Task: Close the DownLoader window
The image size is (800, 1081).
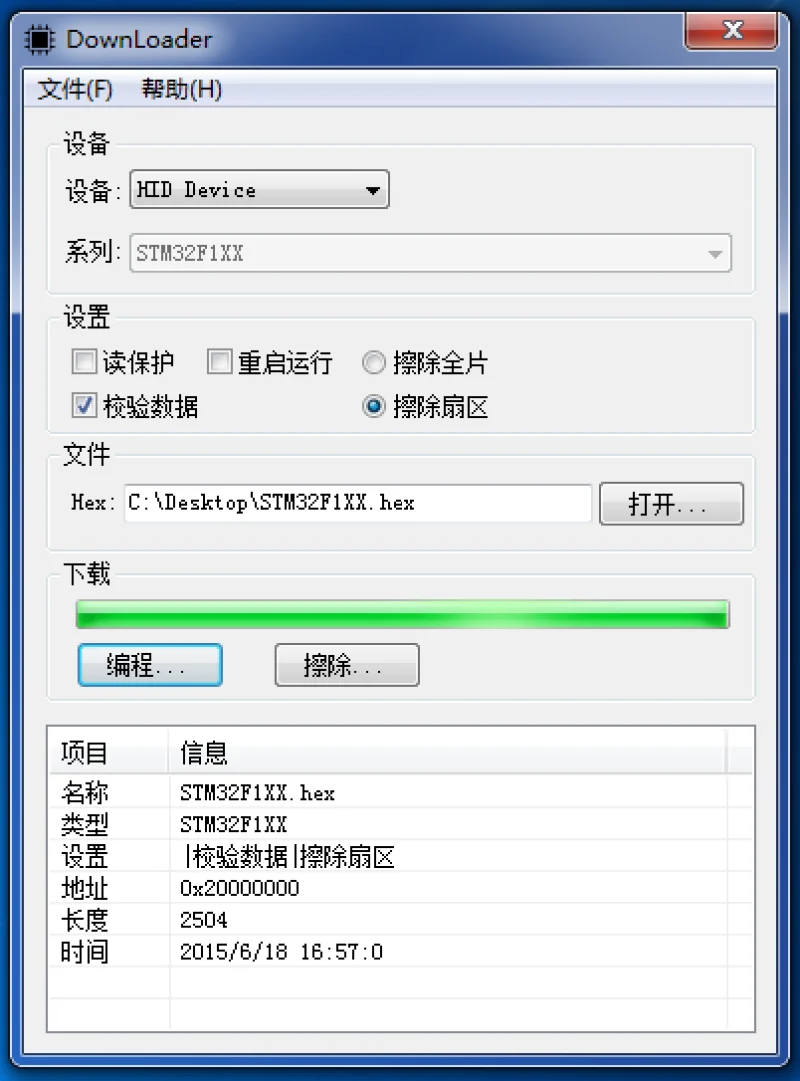Action: click(x=731, y=30)
